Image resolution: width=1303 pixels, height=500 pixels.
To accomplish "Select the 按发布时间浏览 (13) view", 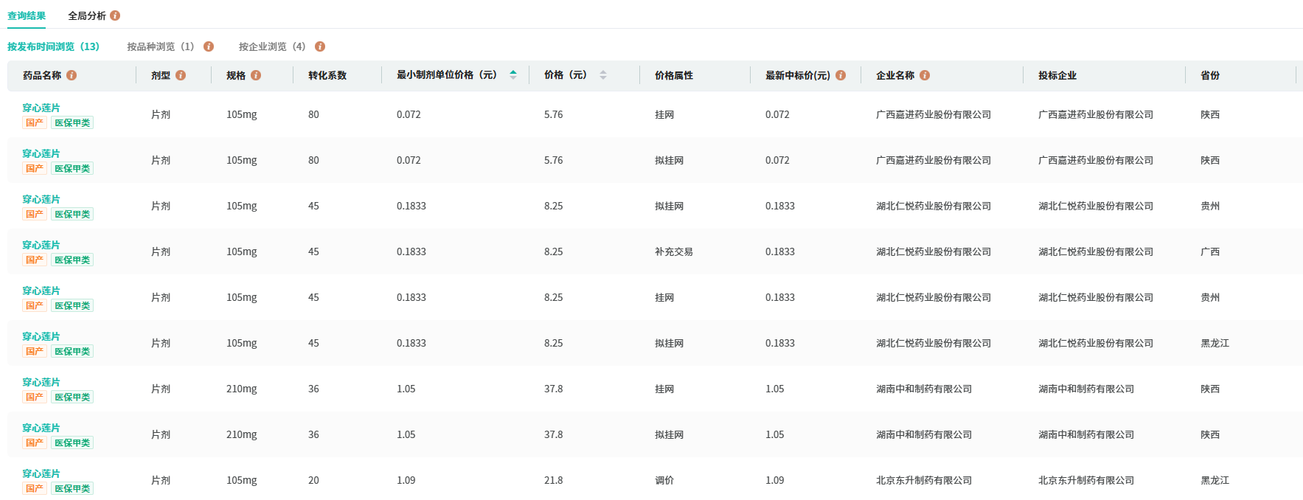I will click(54, 47).
